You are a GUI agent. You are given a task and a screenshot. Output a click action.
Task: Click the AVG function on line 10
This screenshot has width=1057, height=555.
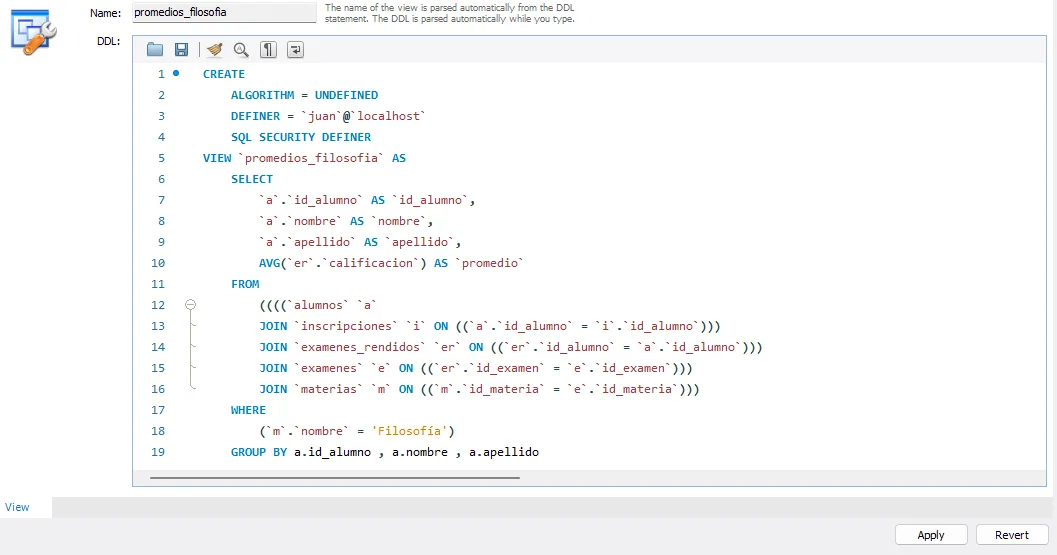(271, 263)
